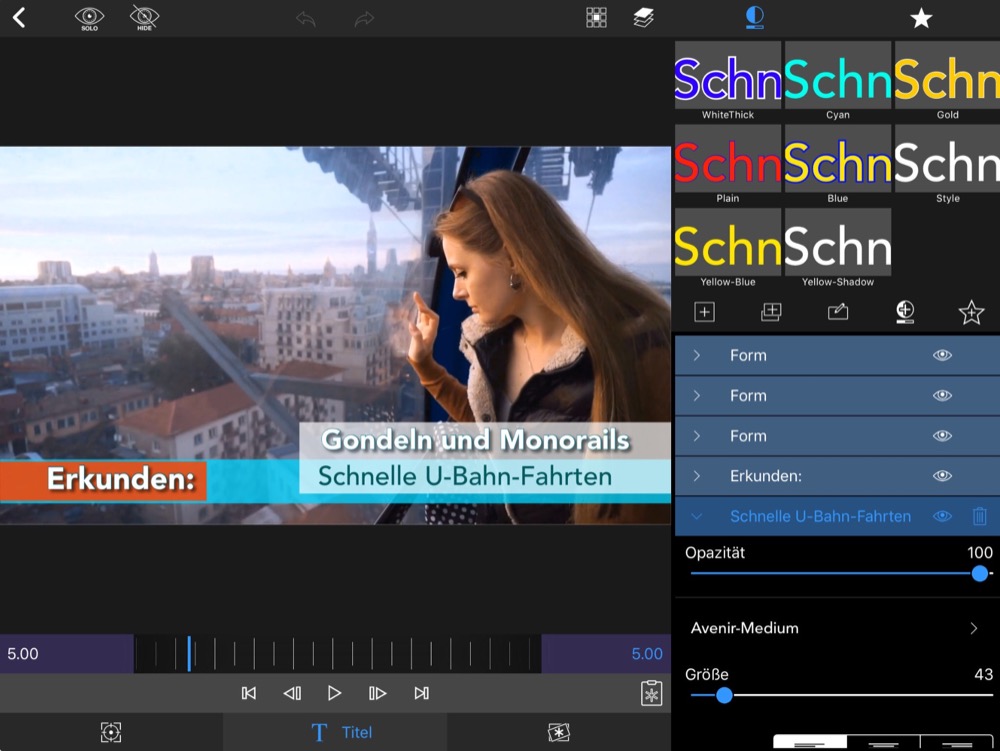Tap the back arrow icon
1000x751 pixels.
coord(18,17)
